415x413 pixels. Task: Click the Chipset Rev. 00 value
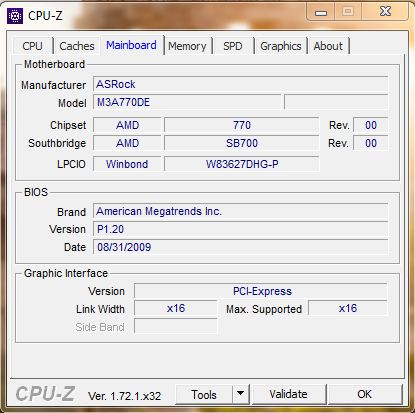(x=371, y=125)
